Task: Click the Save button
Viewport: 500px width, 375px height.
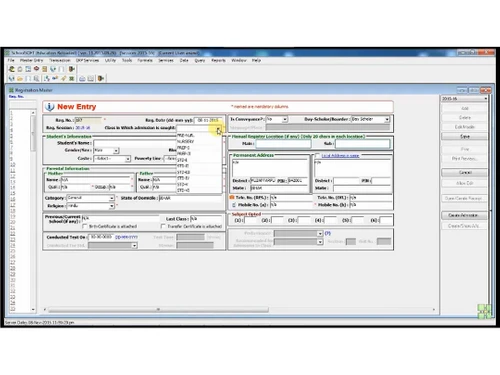Action: tap(464, 136)
